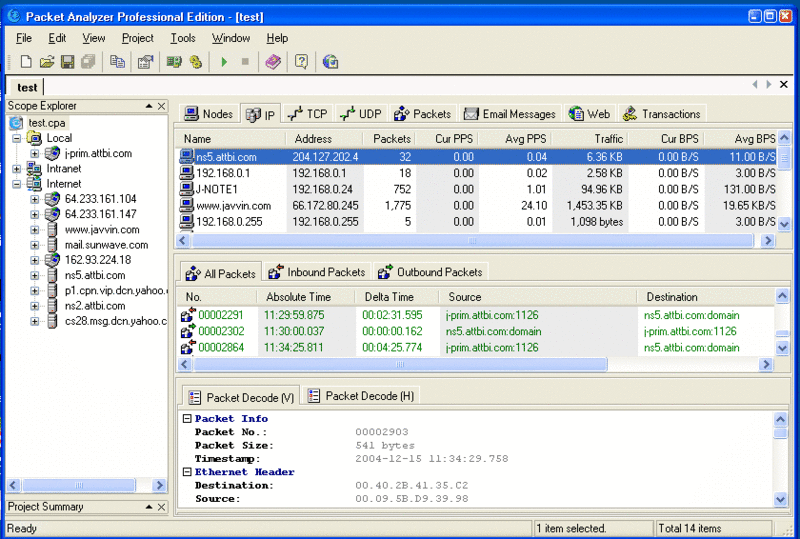
Task: Open the View menu
Action: pyautogui.click(x=94, y=38)
